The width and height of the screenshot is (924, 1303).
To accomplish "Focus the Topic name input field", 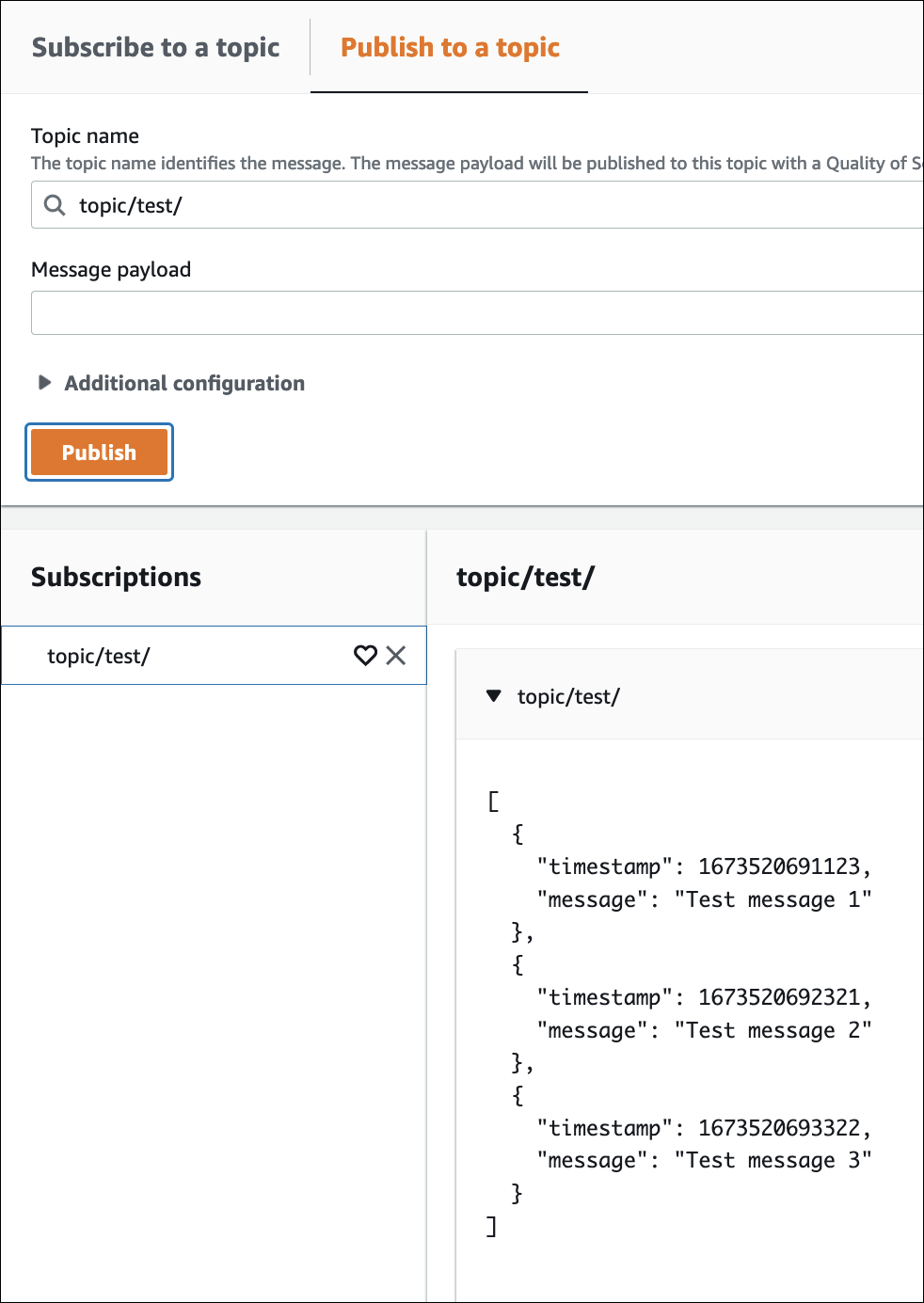I will 489,205.
